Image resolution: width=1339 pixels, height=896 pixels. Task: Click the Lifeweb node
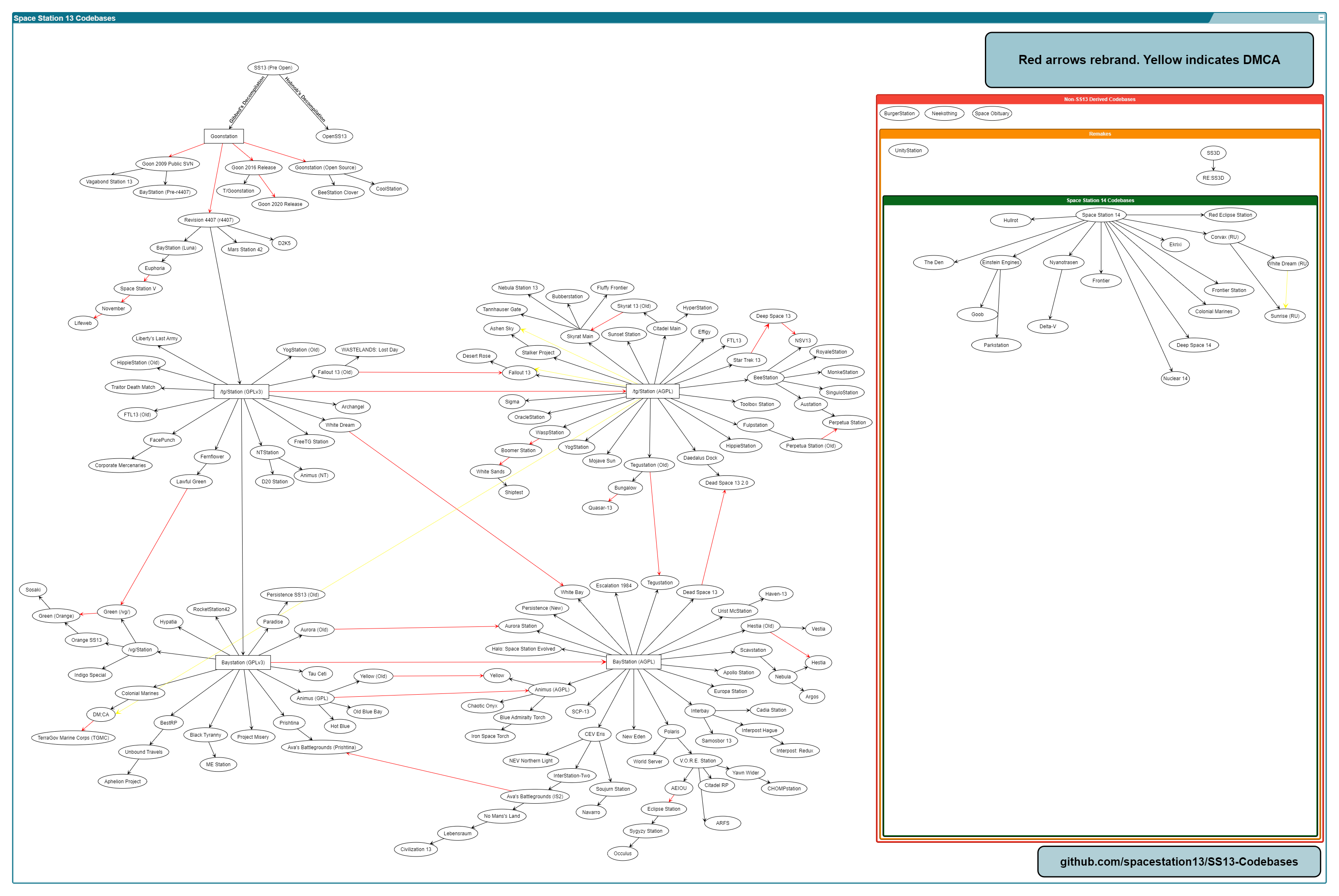83,324
